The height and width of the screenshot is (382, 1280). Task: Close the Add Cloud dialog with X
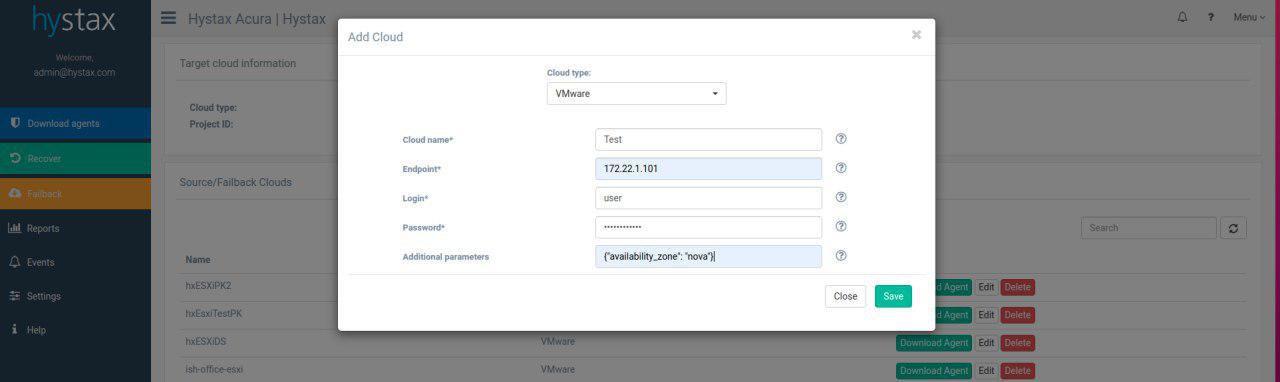(x=916, y=35)
